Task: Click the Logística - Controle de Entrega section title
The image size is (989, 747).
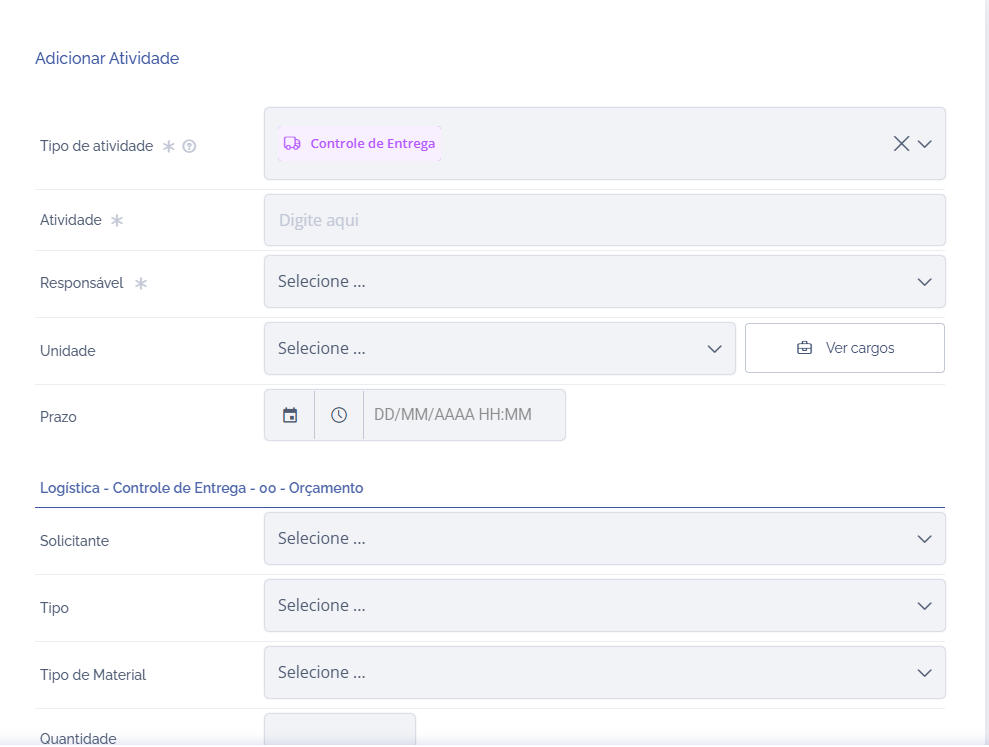Action: coord(201,488)
